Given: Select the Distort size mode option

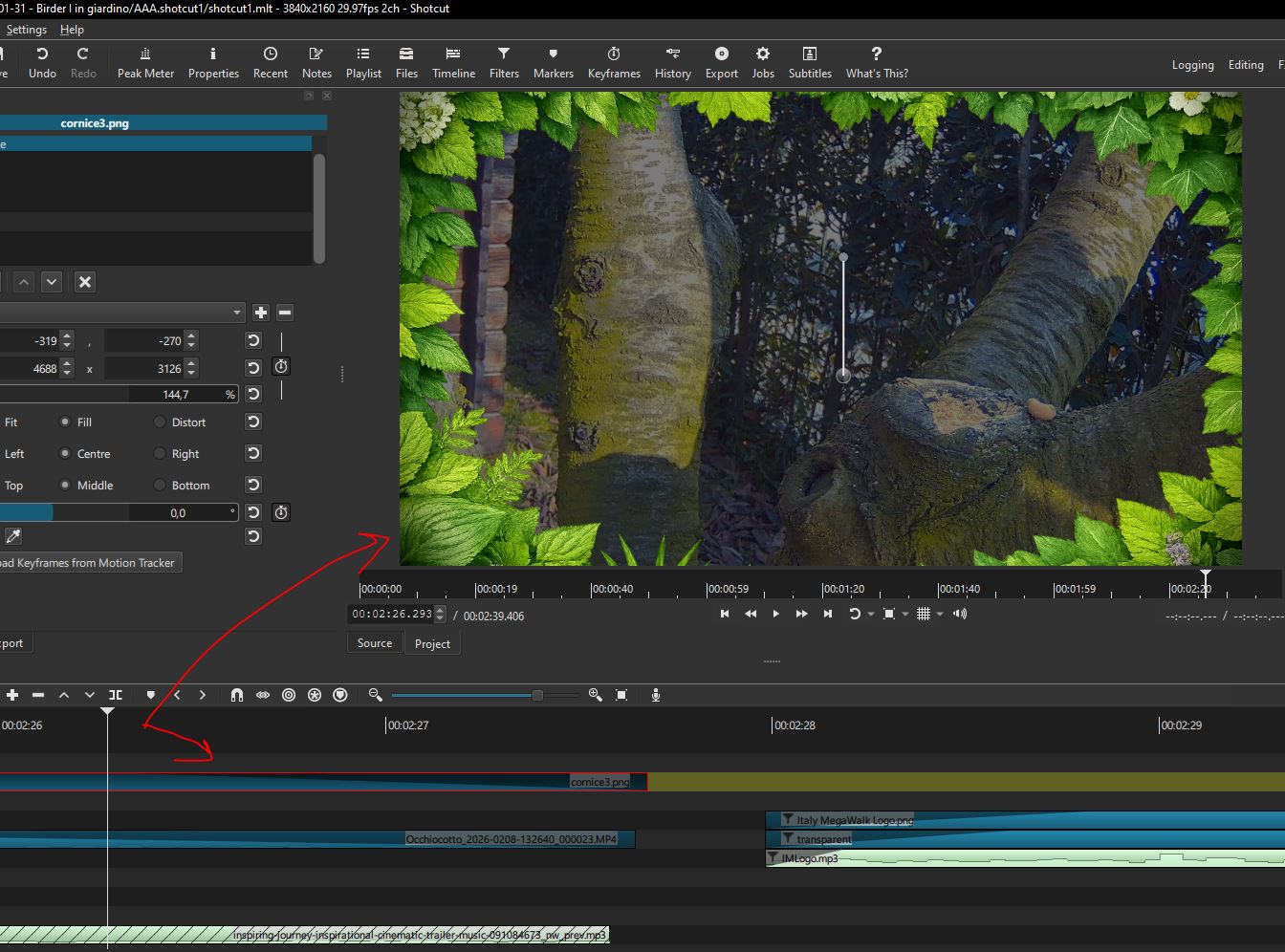Looking at the screenshot, I should pyautogui.click(x=160, y=422).
